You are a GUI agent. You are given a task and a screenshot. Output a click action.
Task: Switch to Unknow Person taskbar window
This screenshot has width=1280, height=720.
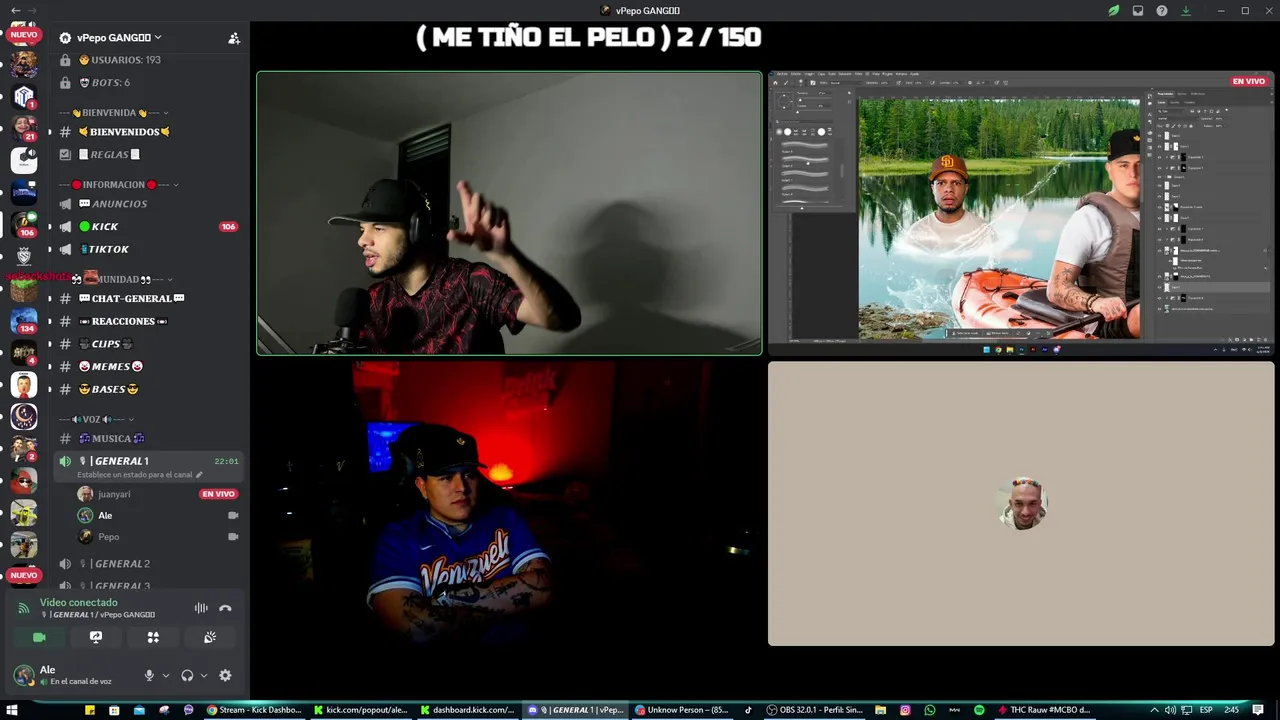[x=682, y=710]
